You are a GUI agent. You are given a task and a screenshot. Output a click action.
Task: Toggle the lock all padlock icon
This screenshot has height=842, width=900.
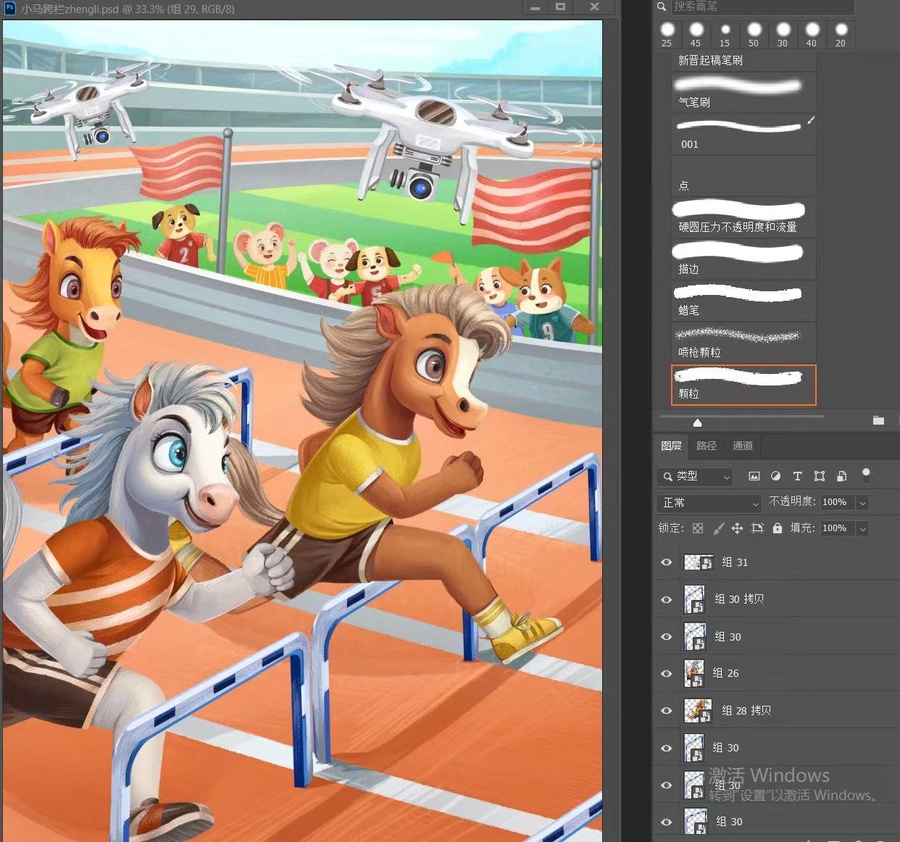(777, 528)
